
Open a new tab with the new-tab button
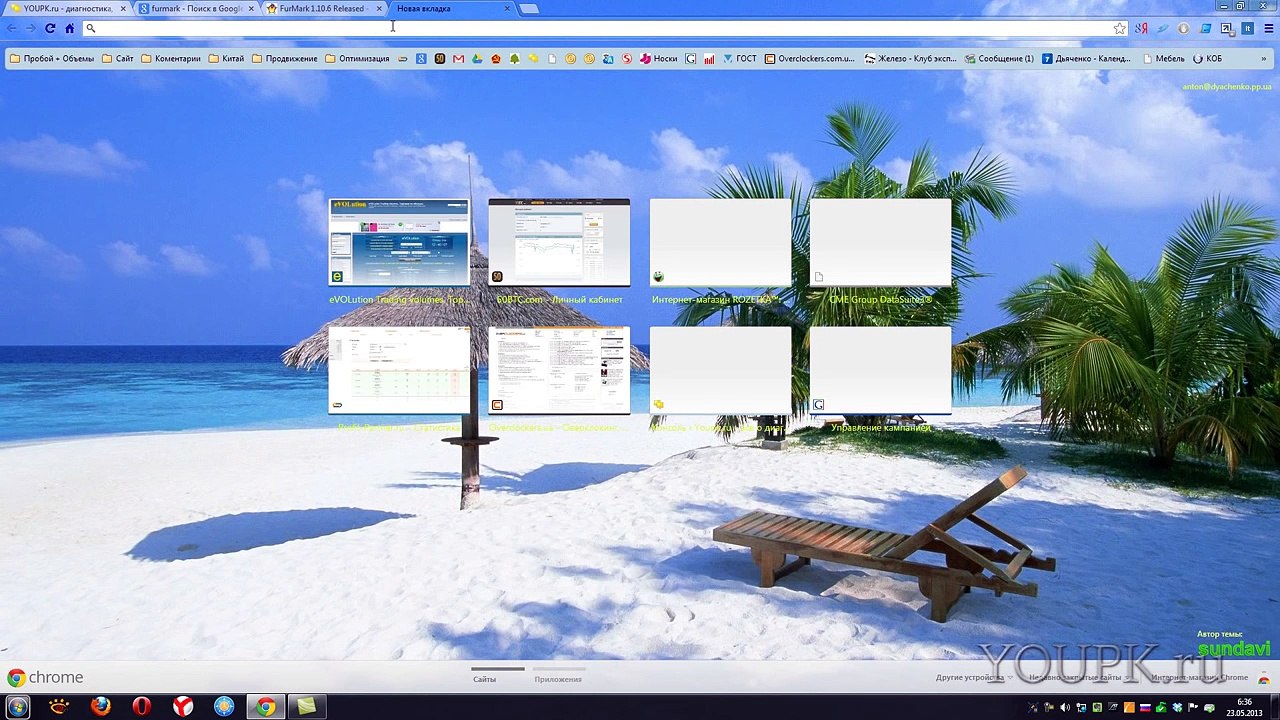pyautogui.click(x=529, y=9)
